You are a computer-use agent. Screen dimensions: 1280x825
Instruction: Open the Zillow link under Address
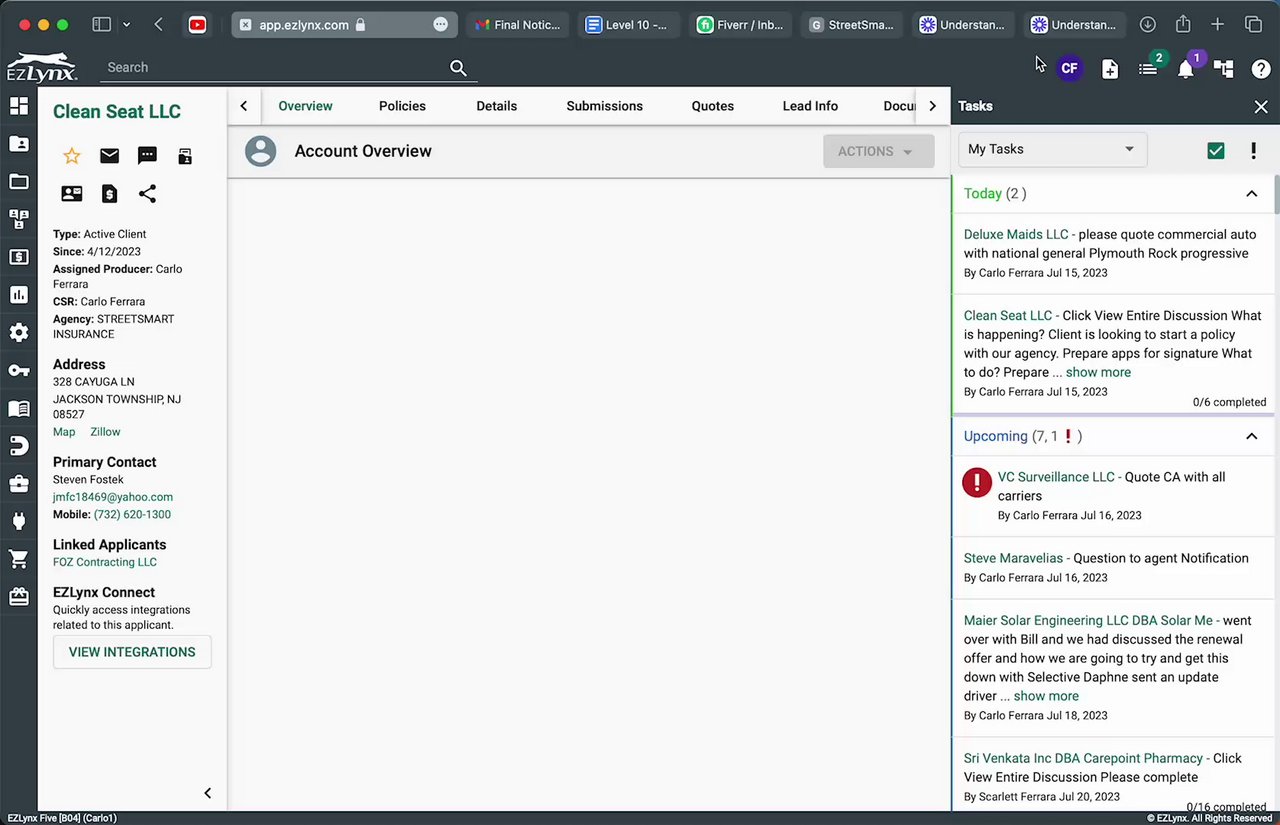105,432
